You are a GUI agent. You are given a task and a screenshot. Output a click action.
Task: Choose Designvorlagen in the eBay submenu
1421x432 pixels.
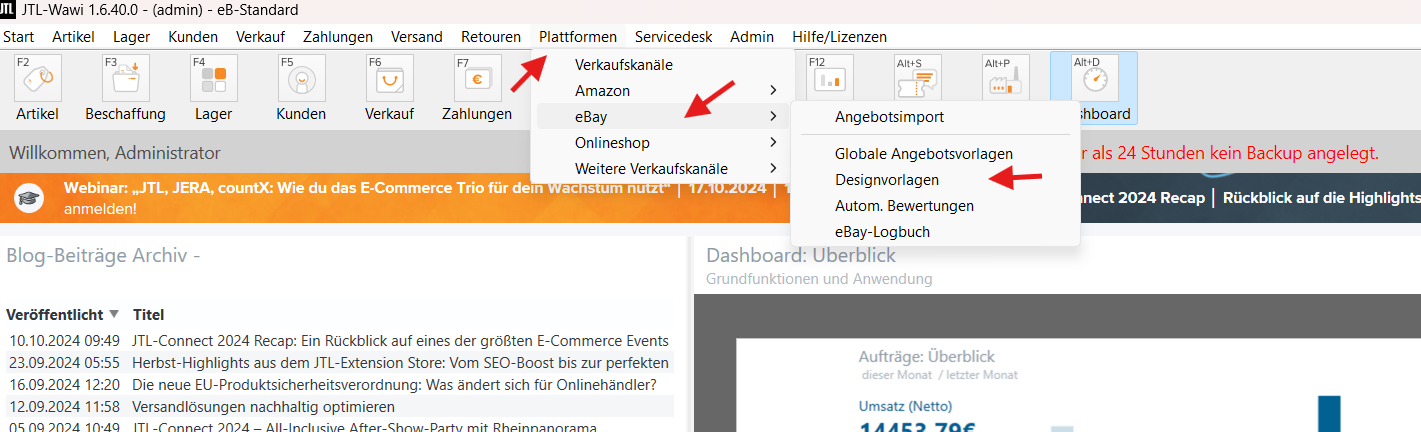(x=887, y=180)
